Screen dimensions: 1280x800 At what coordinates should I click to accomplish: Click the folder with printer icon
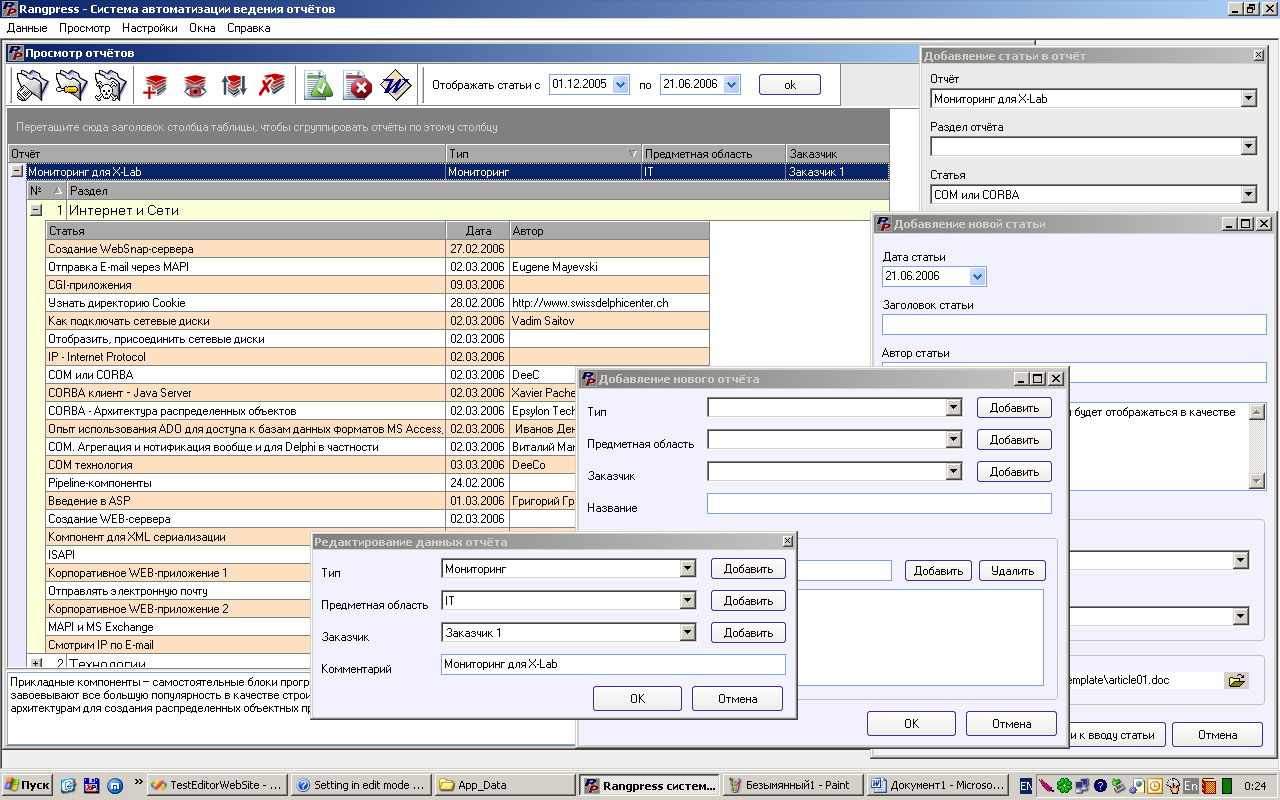pyautogui.click(x=33, y=86)
